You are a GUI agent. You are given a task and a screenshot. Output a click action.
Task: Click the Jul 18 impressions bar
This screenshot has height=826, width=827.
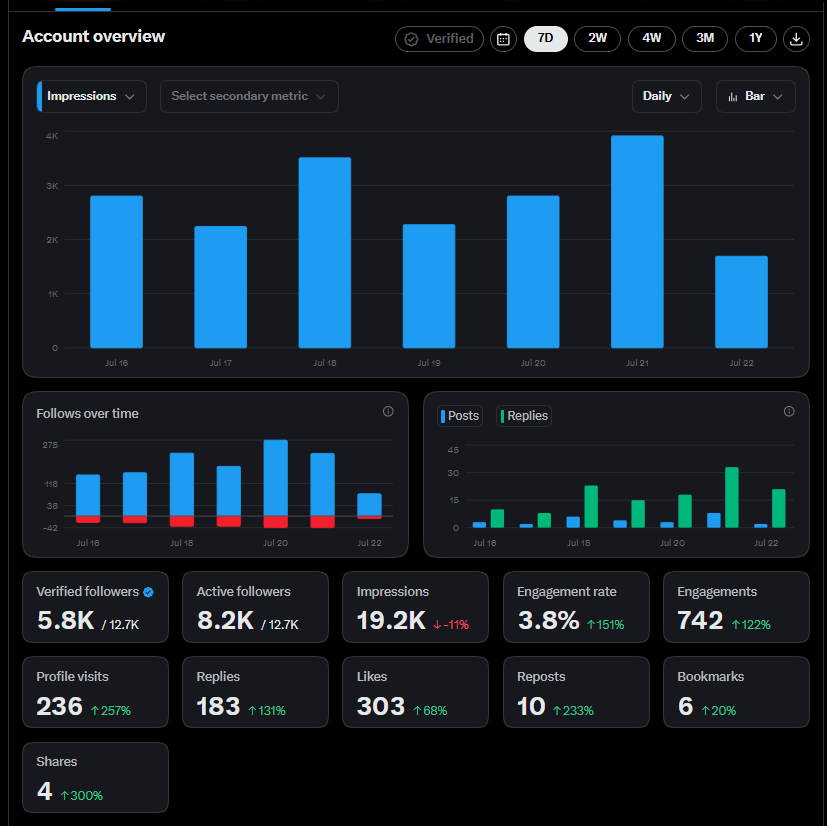pos(325,253)
